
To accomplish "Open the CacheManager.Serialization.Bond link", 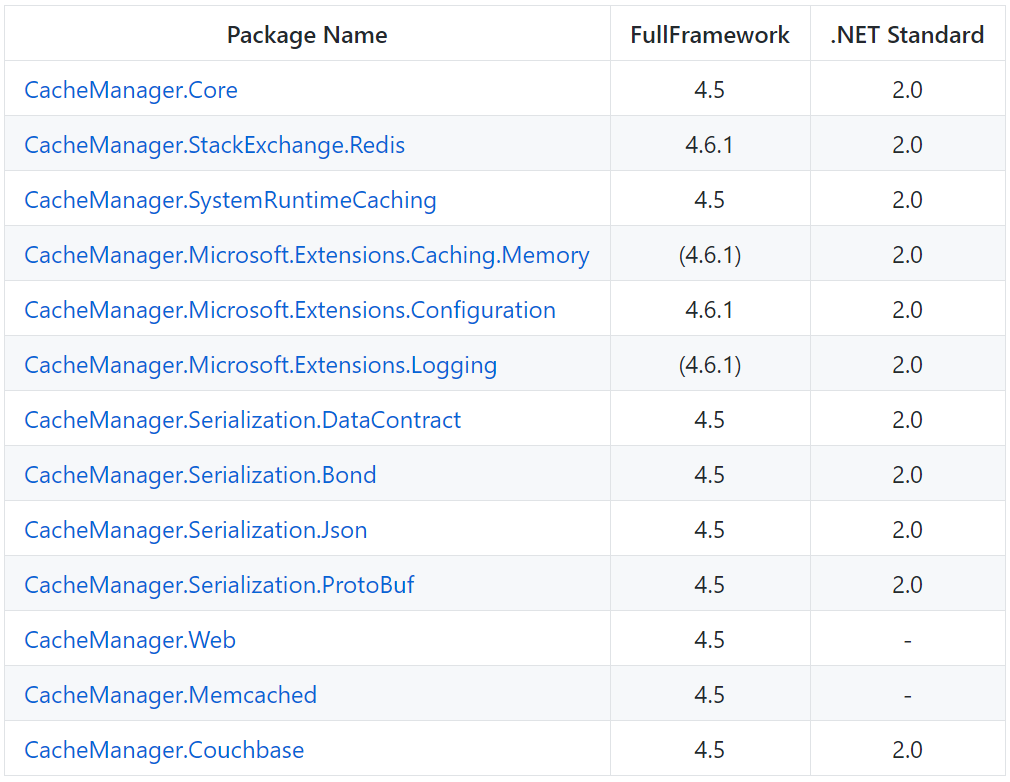I will pos(200,475).
